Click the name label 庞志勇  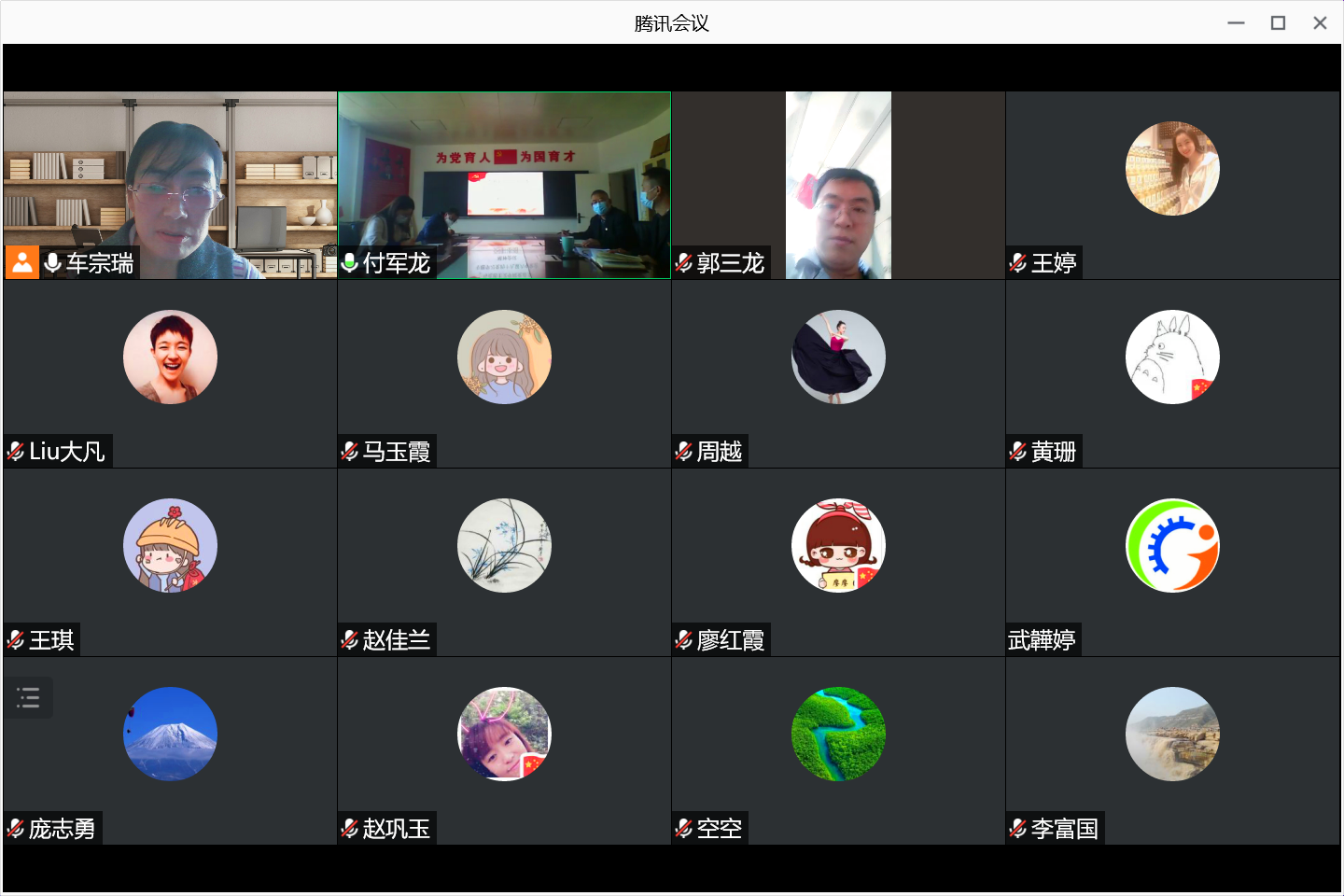63,829
